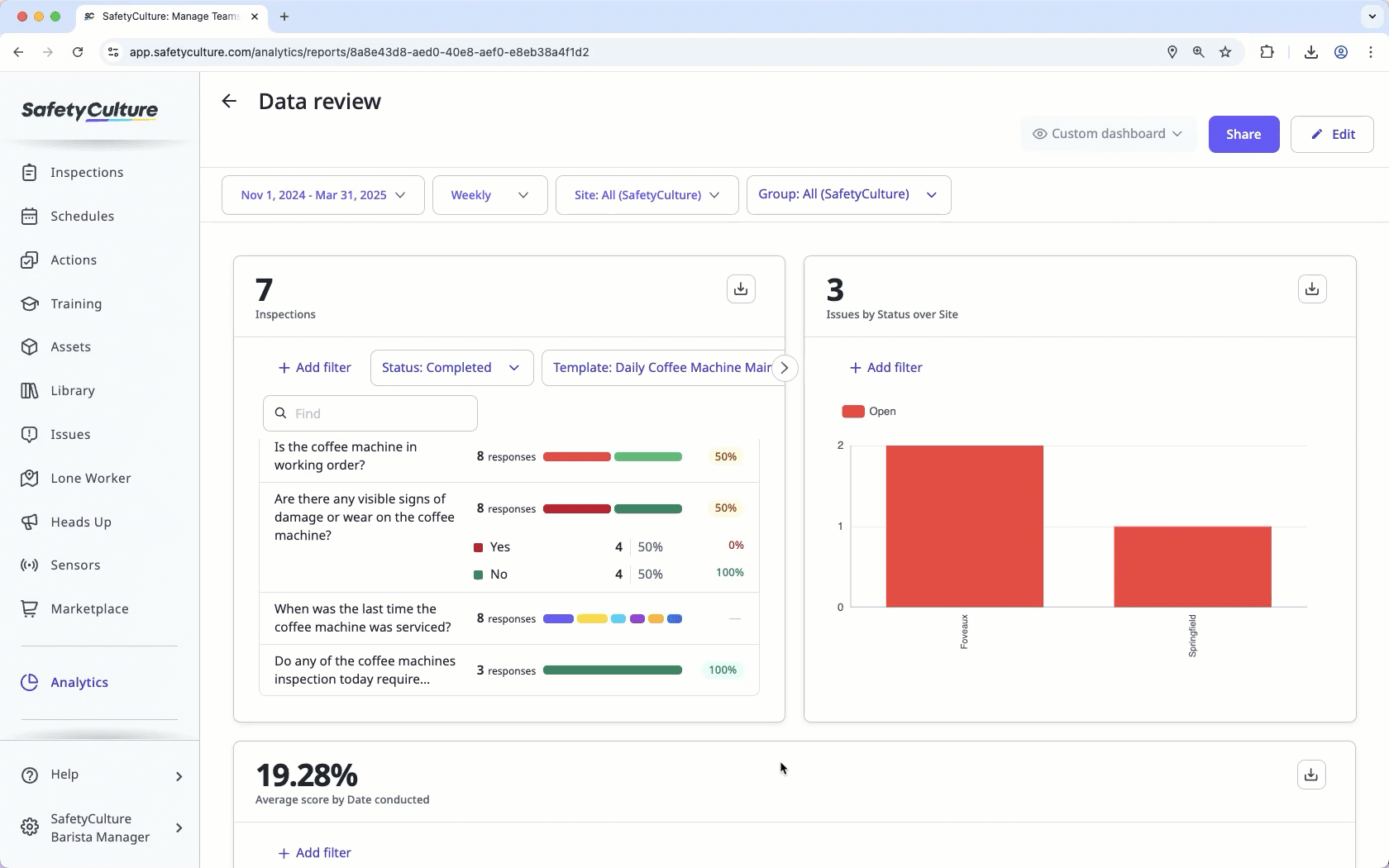Download the Average score by Date conducted widget
1389x868 pixels.
tap(1311, 775)
